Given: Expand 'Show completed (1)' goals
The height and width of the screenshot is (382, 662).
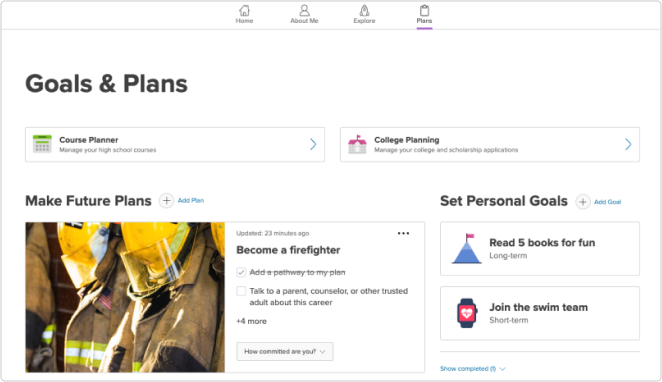Looking at the screenshot, I should pyautogui.click(x=472, y=368).
